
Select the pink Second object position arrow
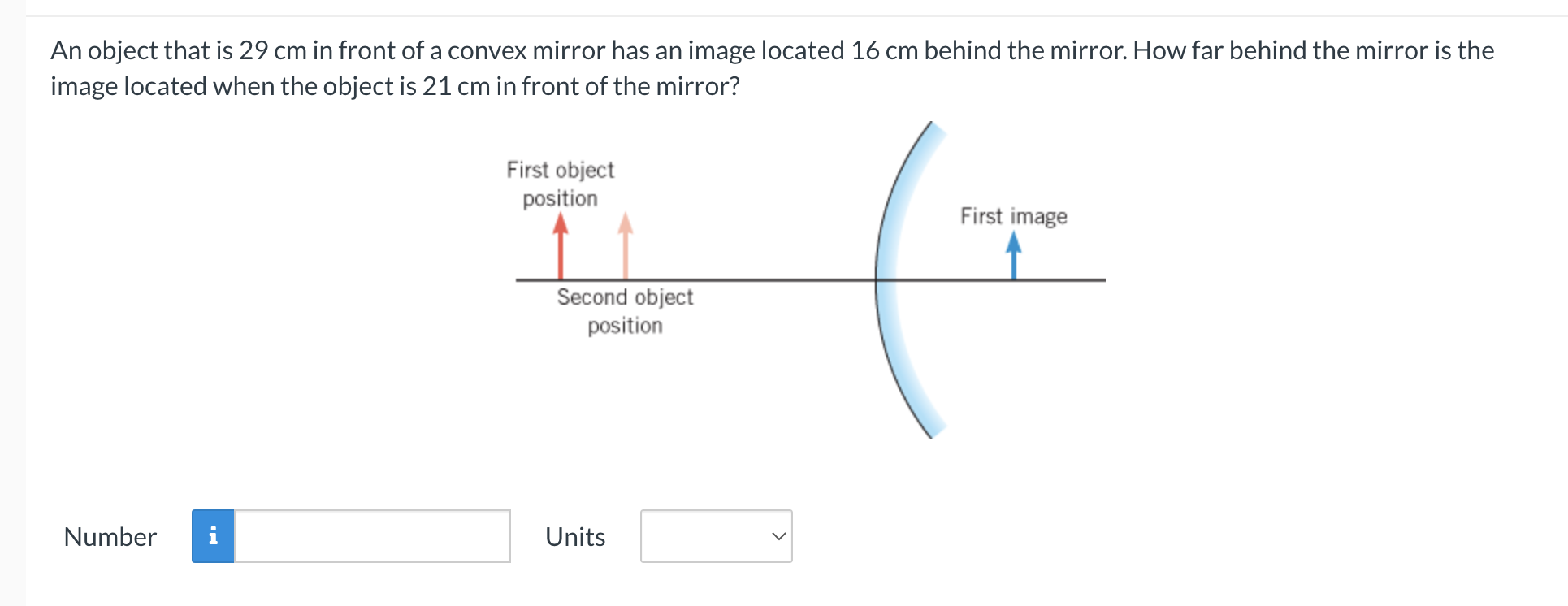tap(625, 248)
